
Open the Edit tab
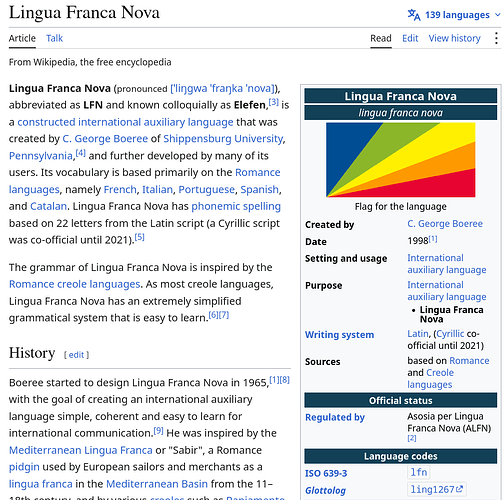pyautogui.click(x=410, y=38)
